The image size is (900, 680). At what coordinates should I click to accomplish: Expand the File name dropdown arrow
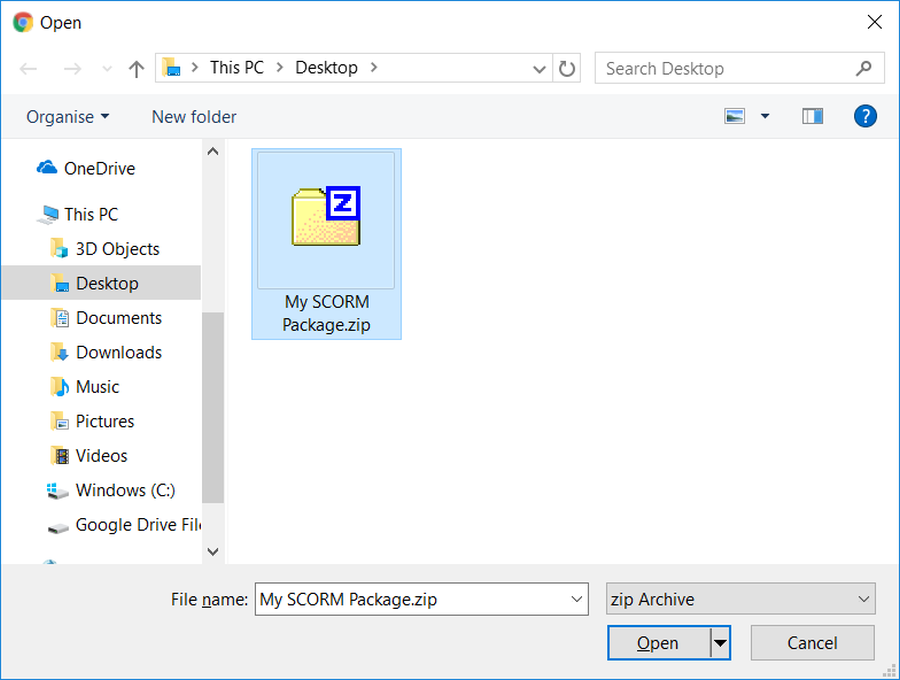(577, 599)
